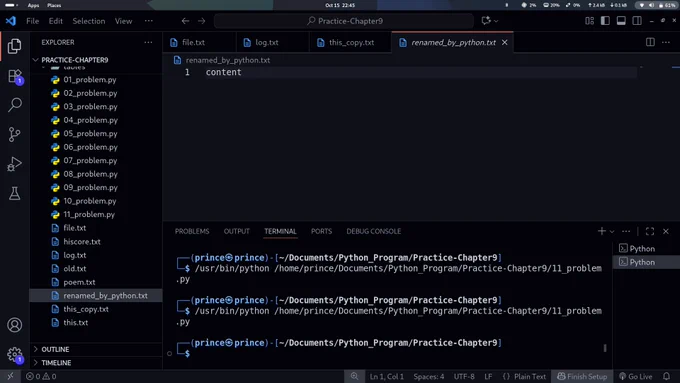Close the renamed_by_python.txt tab
This screenshot has height=383, width=680.
point(504,43)
